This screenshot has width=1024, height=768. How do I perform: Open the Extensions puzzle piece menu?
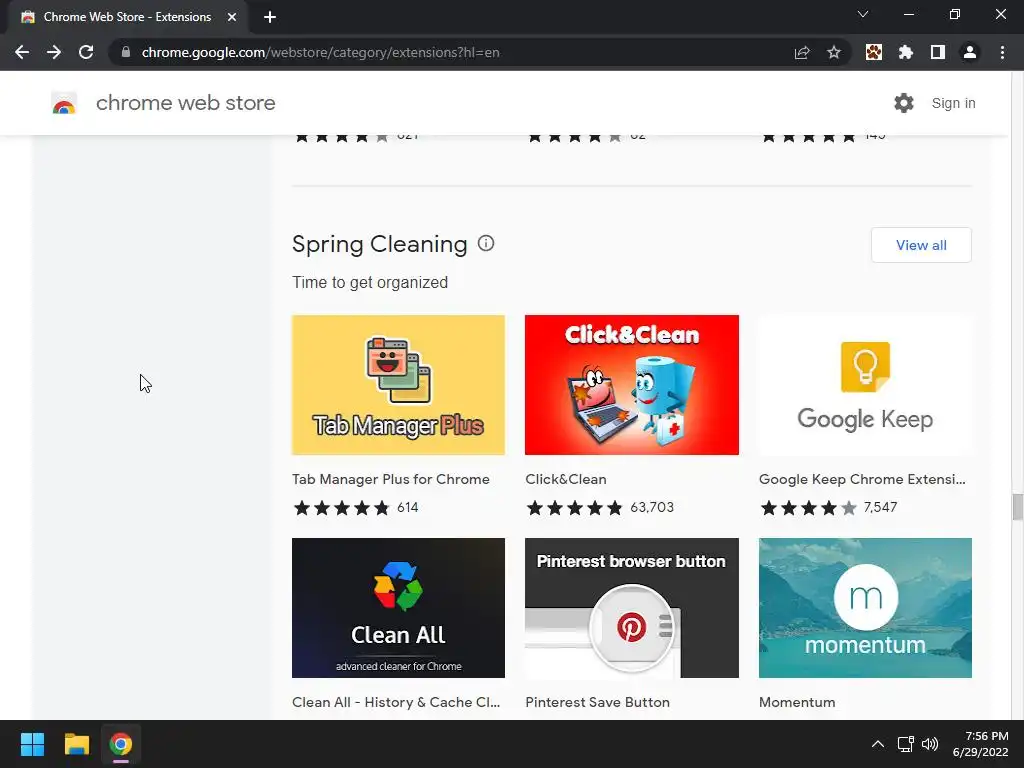coord(906,52)
